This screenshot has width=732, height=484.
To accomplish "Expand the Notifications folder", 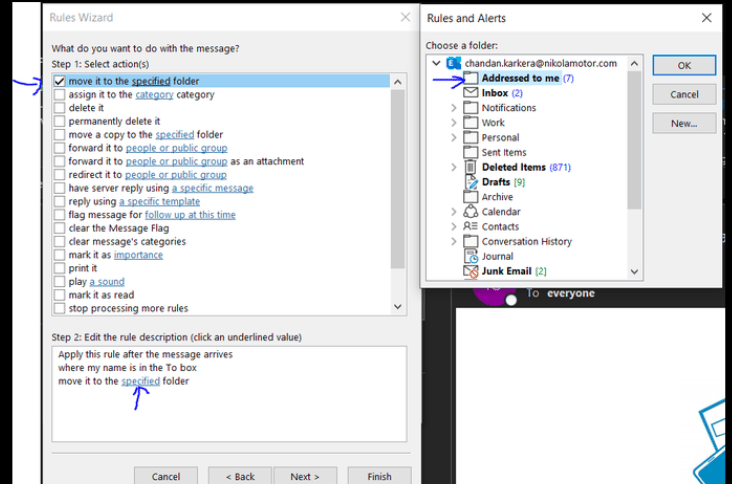I will 454,108.
